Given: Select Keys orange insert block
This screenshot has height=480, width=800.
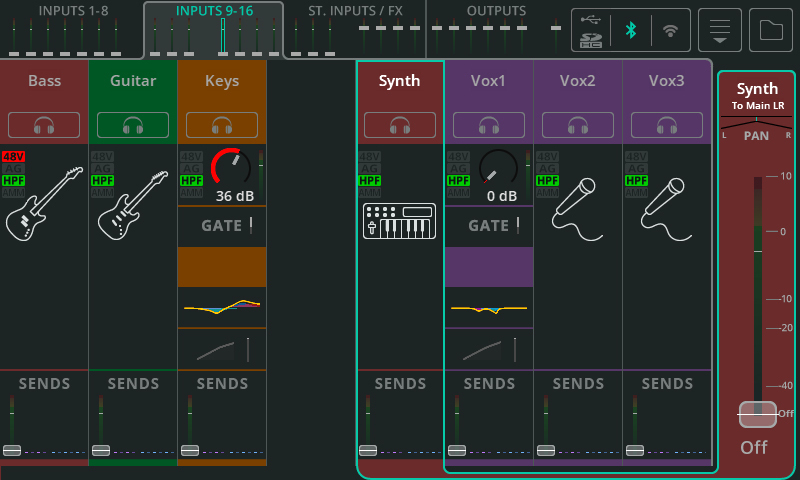Looking at the screenshot, I should 222,267.
